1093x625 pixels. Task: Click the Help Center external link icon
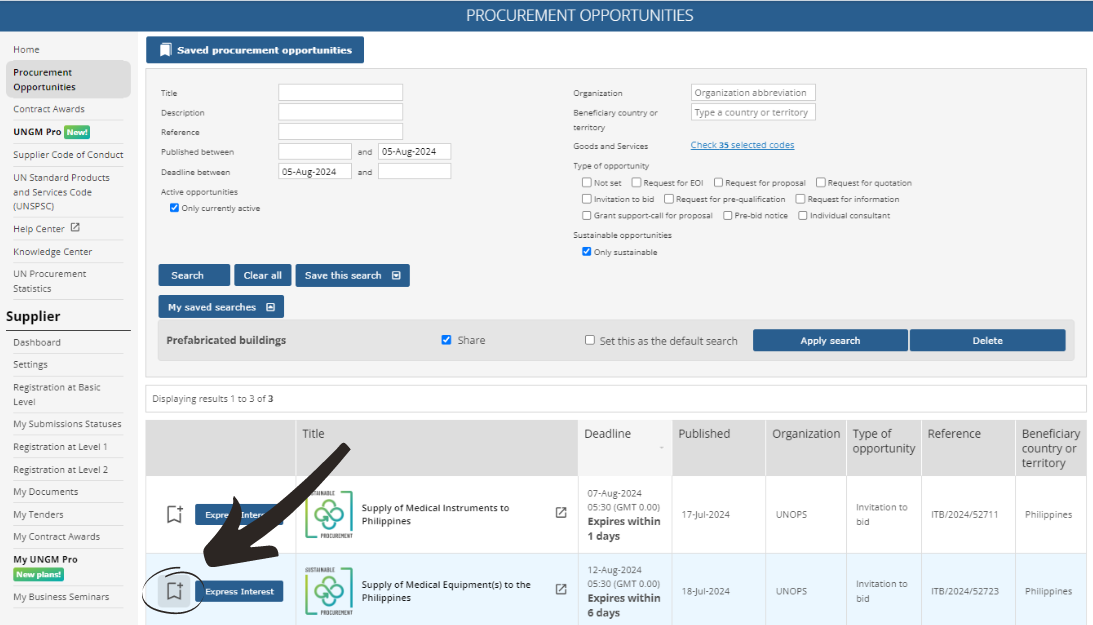click(x=75, y=228)
